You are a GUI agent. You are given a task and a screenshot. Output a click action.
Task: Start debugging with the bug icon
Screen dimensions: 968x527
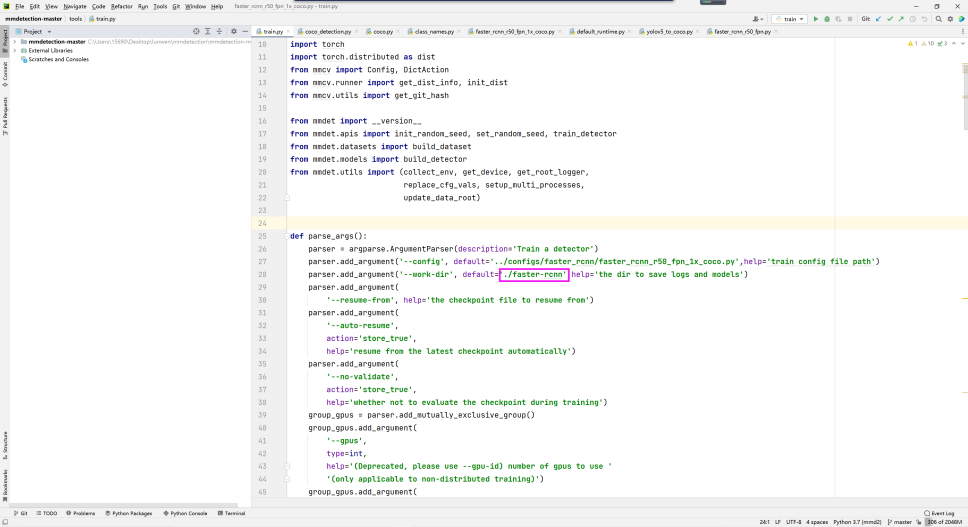coord(827,19)
